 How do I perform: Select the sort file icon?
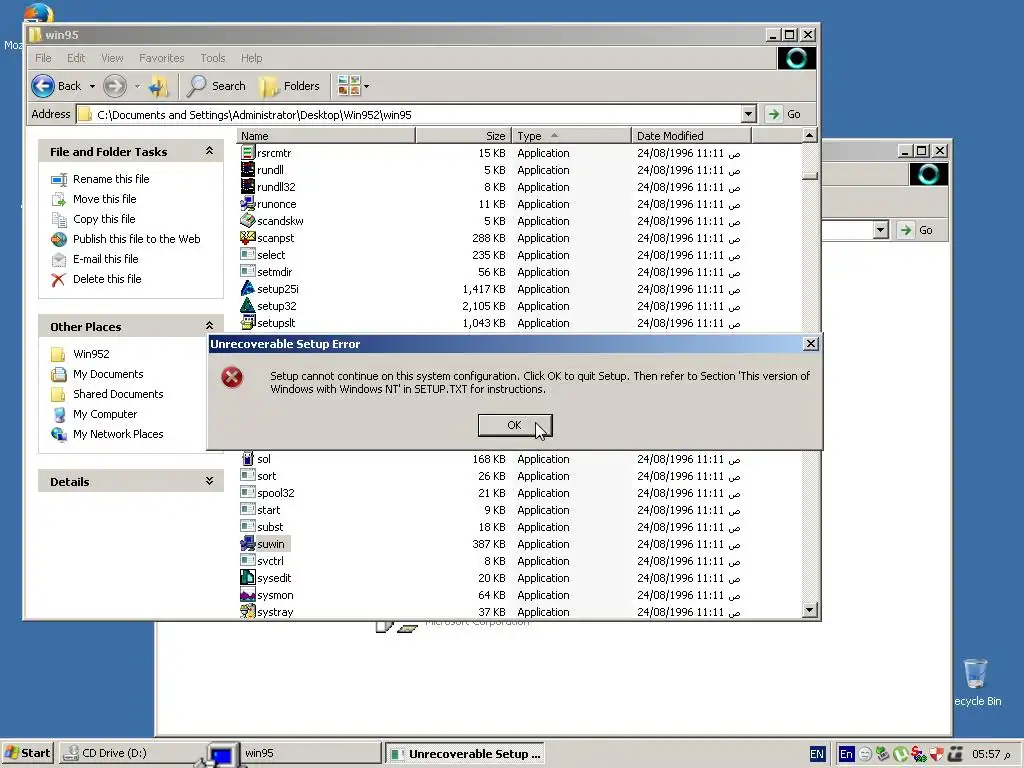click(248, 476)
